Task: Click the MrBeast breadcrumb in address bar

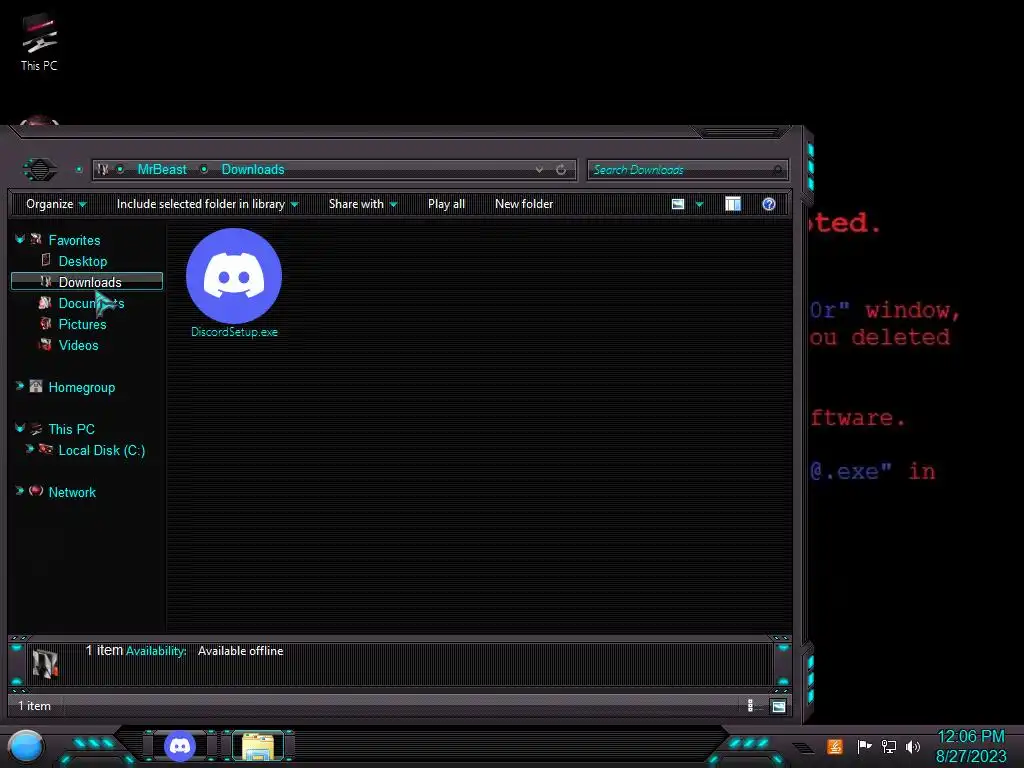Action: [x=162, y=170]
